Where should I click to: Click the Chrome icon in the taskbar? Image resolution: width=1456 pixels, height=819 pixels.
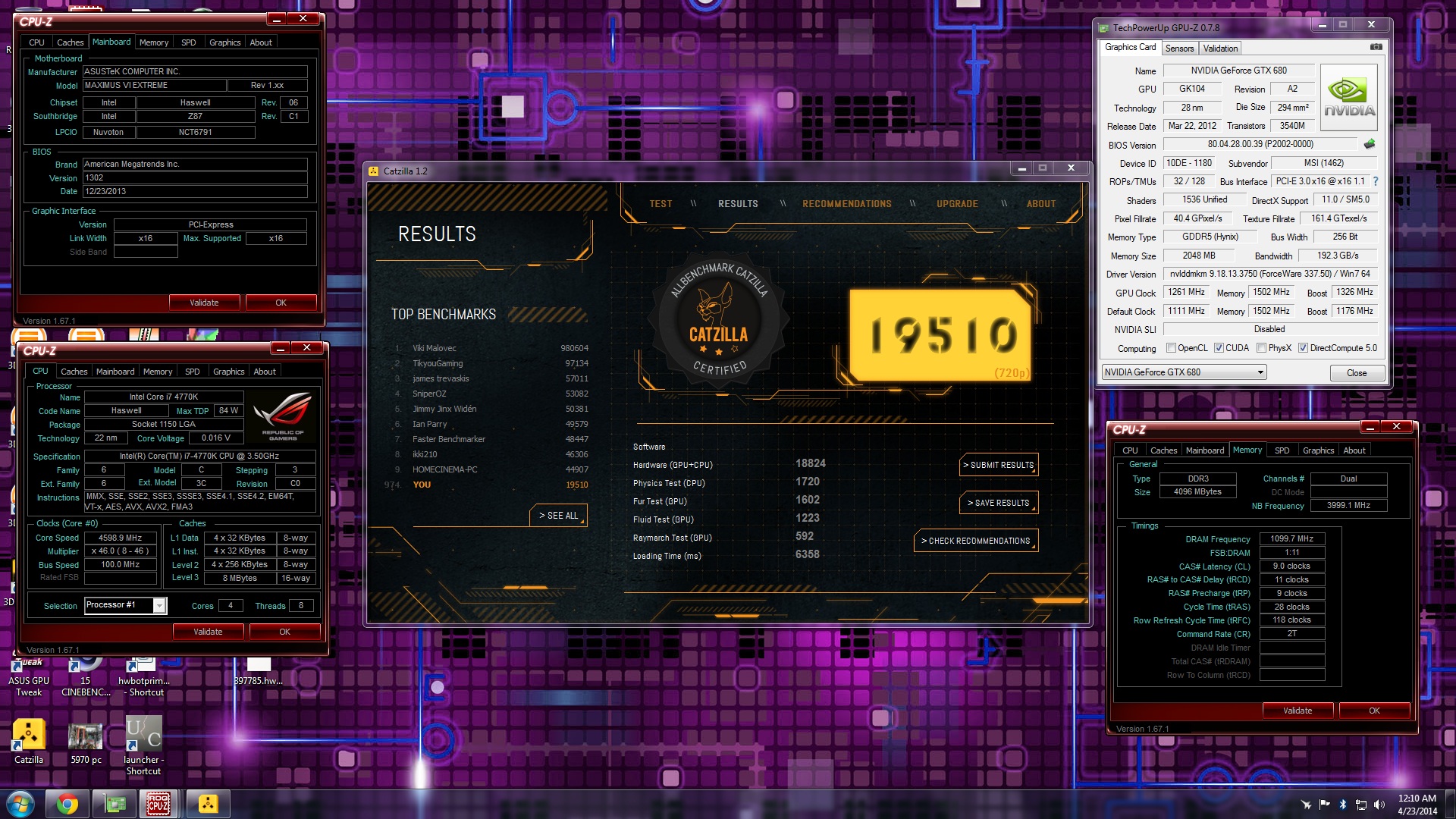(67, 804)
